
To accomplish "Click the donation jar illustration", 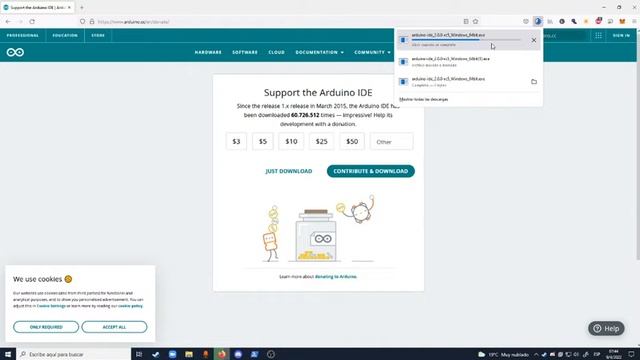I will [315, 236].
